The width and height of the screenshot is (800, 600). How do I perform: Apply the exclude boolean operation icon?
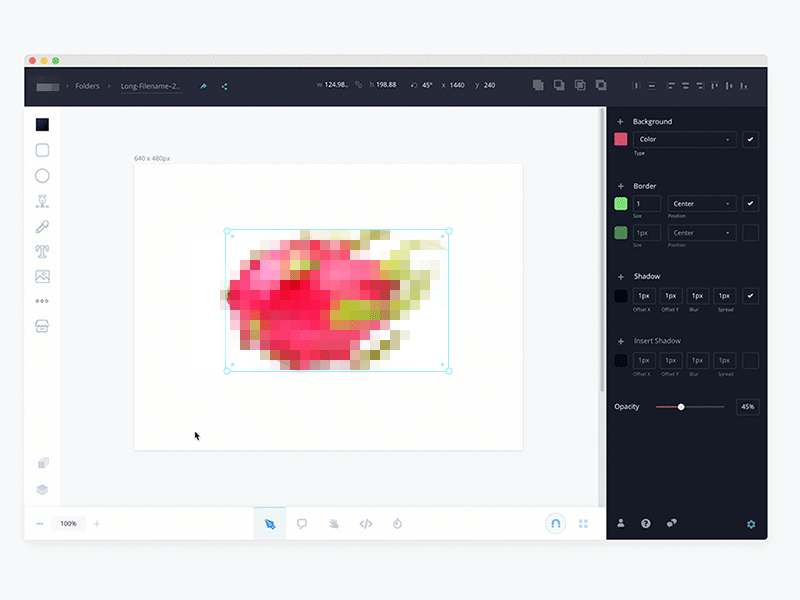(x=601, y=85)
